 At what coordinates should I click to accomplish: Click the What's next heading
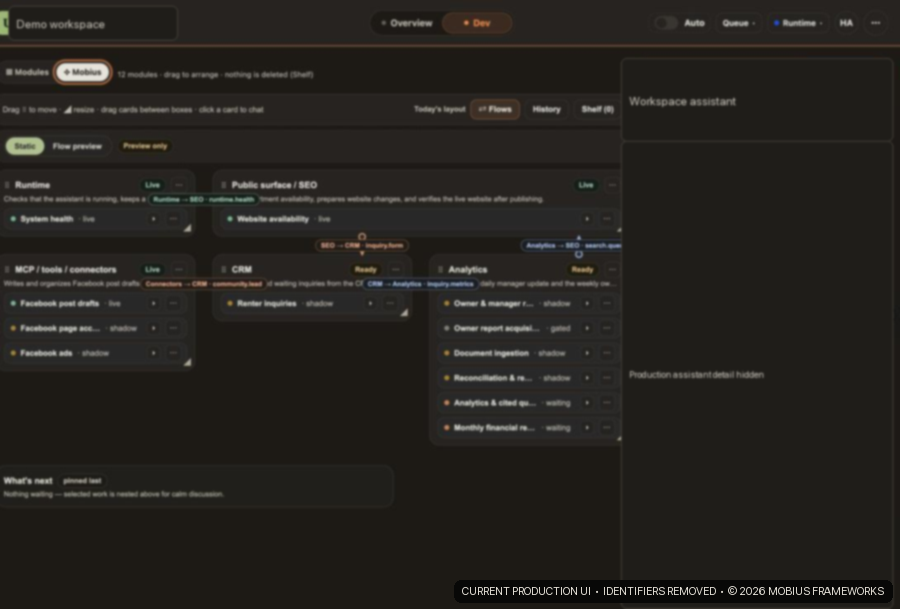[28, 481]
